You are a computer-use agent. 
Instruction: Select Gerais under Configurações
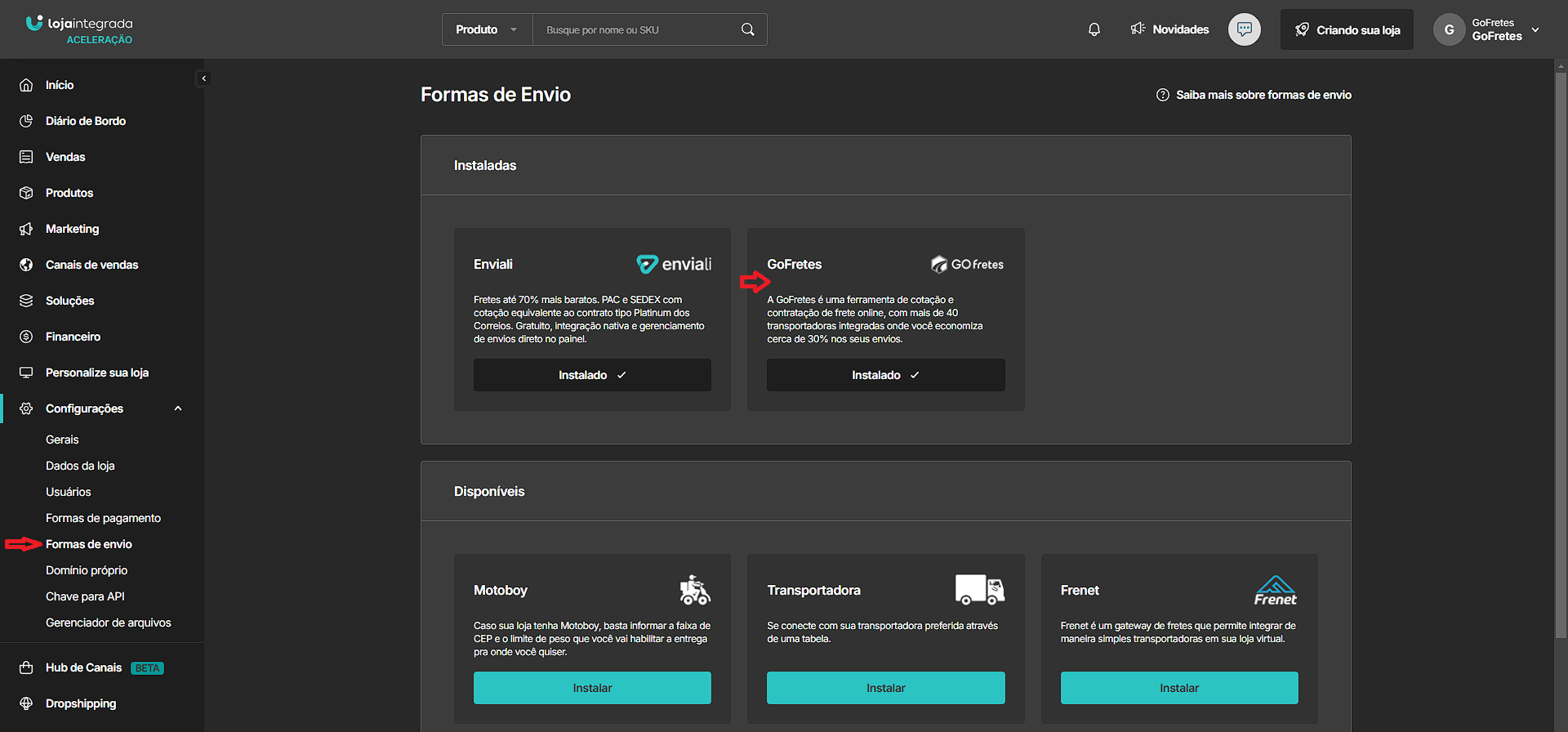[x=62, y=440]
